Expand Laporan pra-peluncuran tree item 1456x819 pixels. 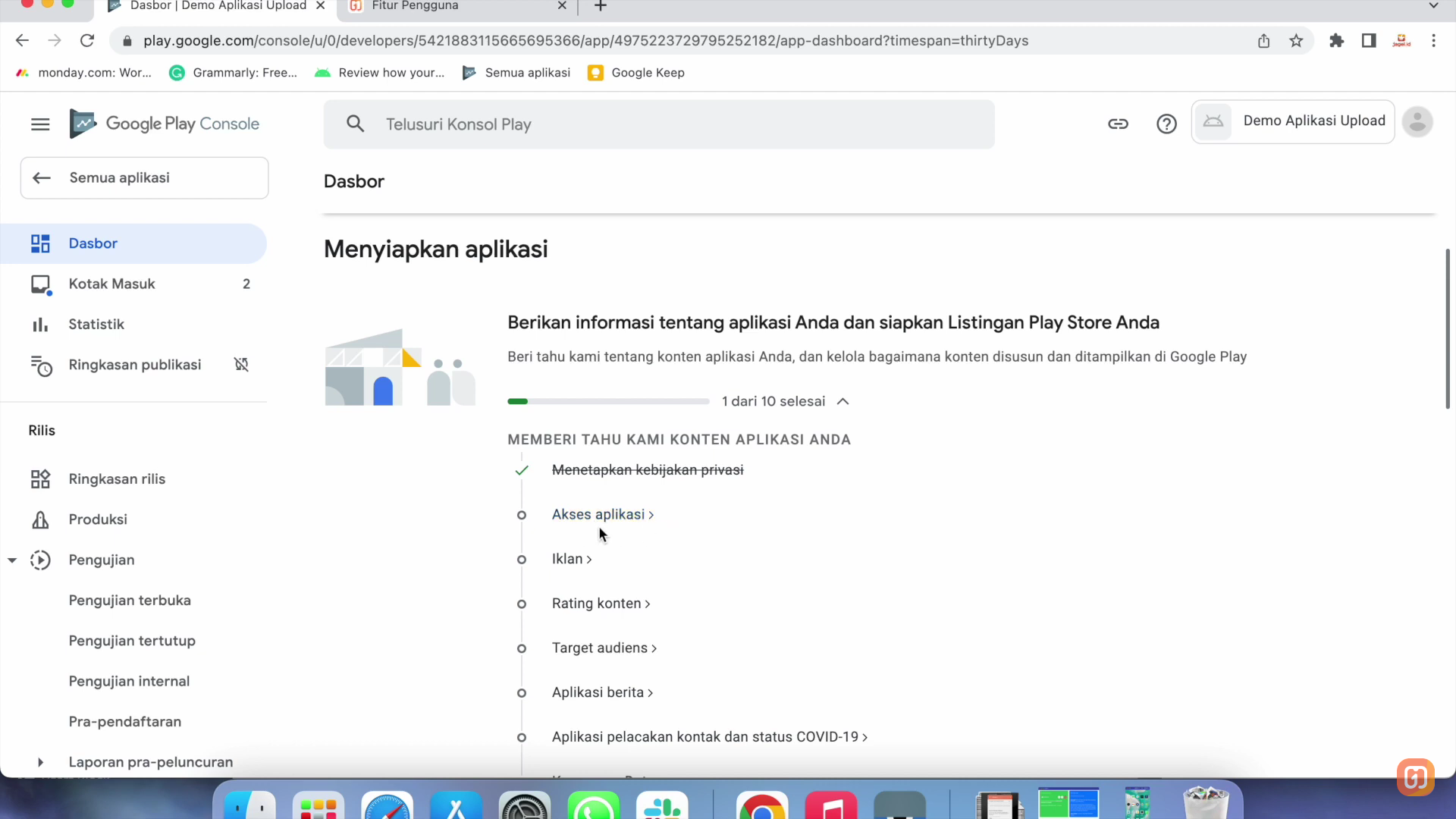tap(40, 762)
